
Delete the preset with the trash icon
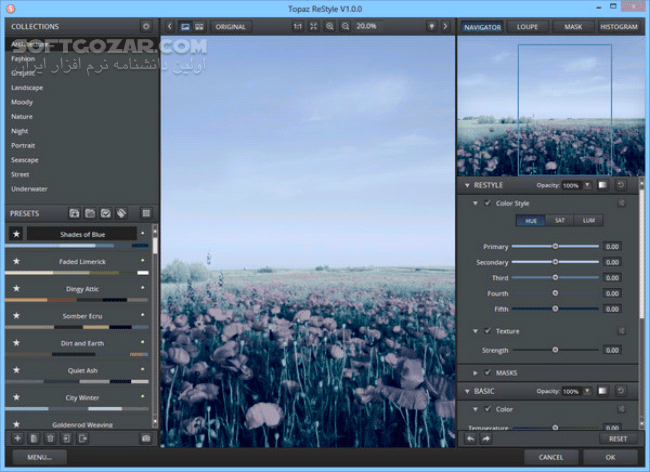coord(50,438)
